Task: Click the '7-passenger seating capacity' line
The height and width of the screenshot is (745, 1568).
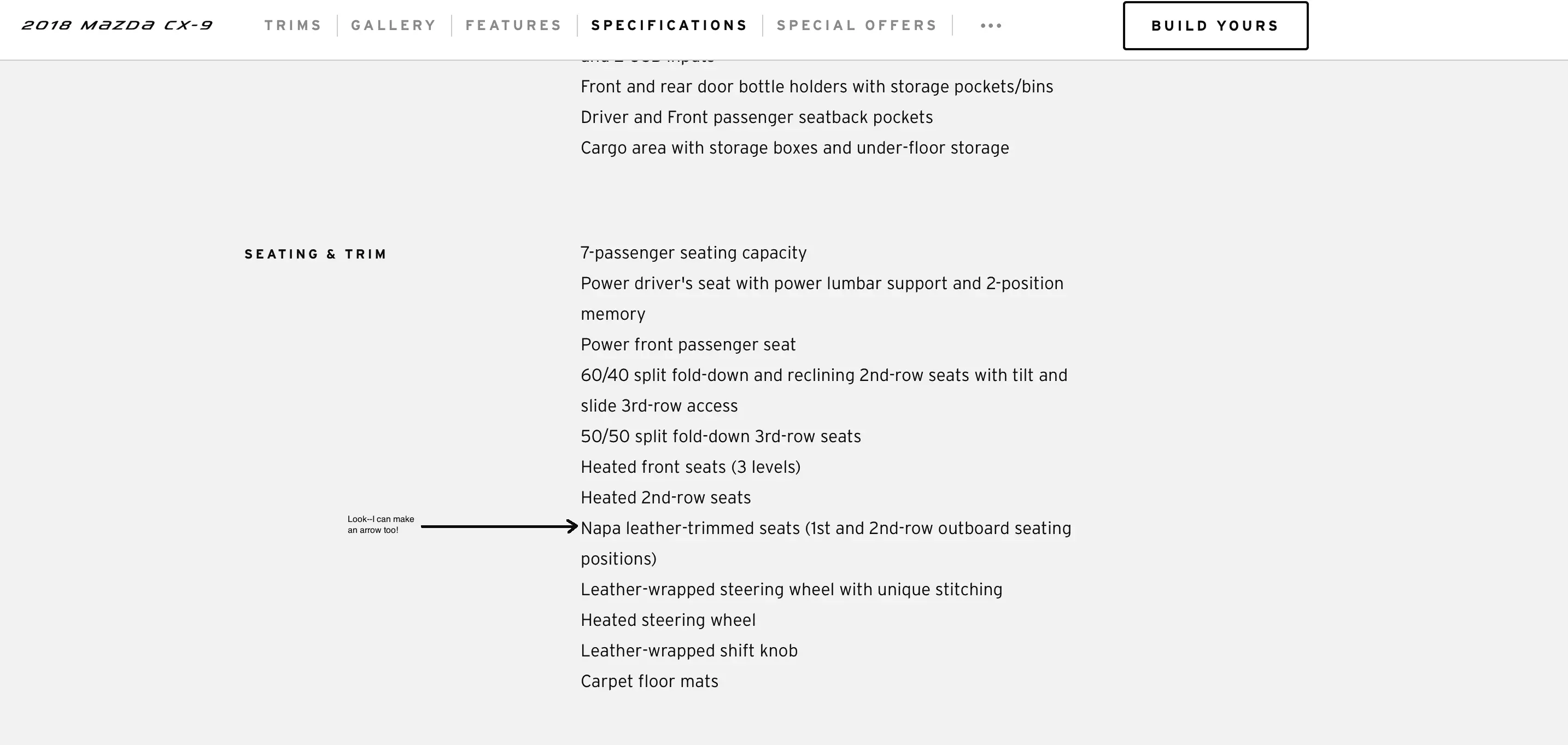Action: pos(693,253)
